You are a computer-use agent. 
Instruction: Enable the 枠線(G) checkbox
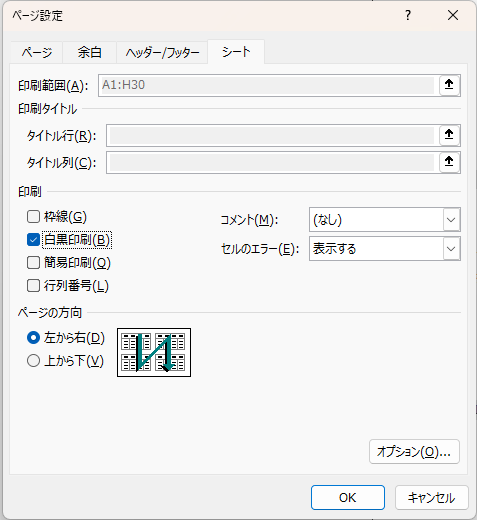point(33,217)
